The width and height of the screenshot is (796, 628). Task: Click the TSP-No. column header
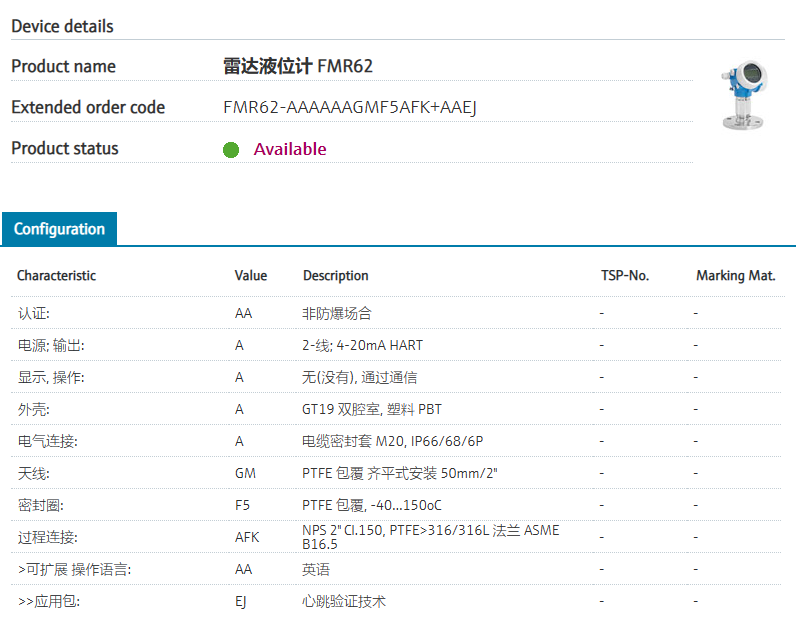click(x=624, y=276)
